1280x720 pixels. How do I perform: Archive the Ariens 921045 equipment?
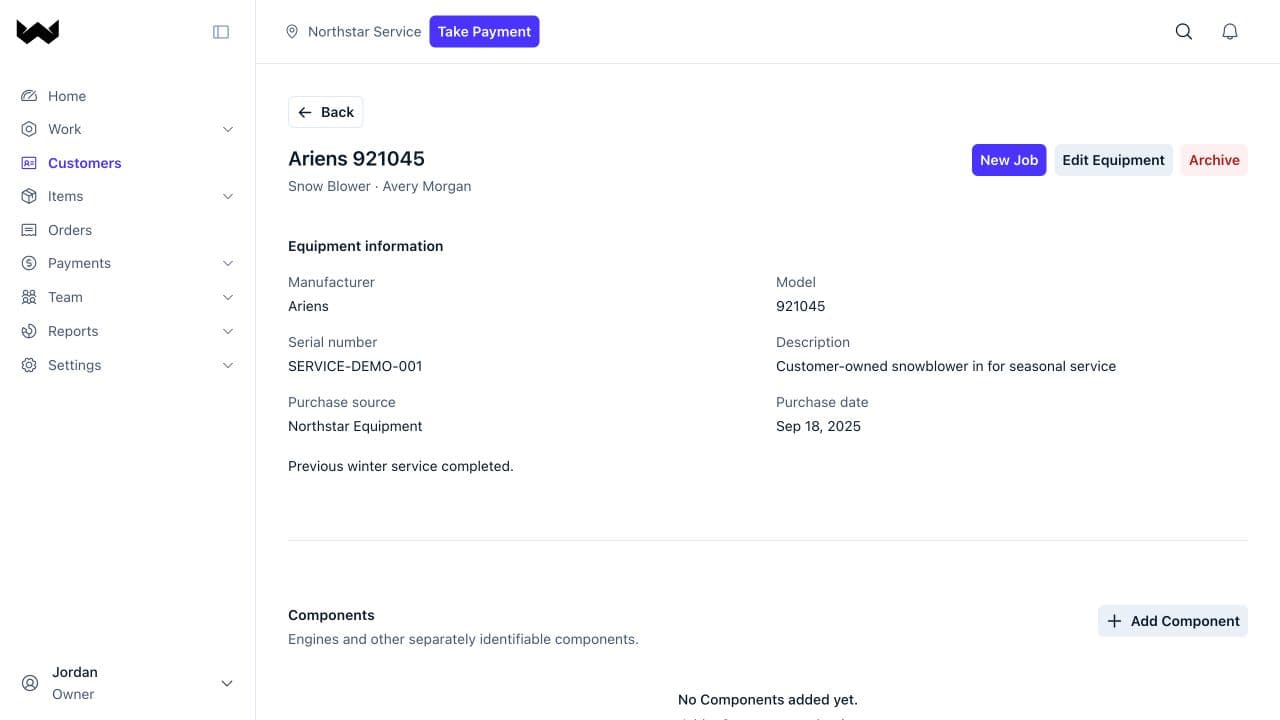(1214, 160)
